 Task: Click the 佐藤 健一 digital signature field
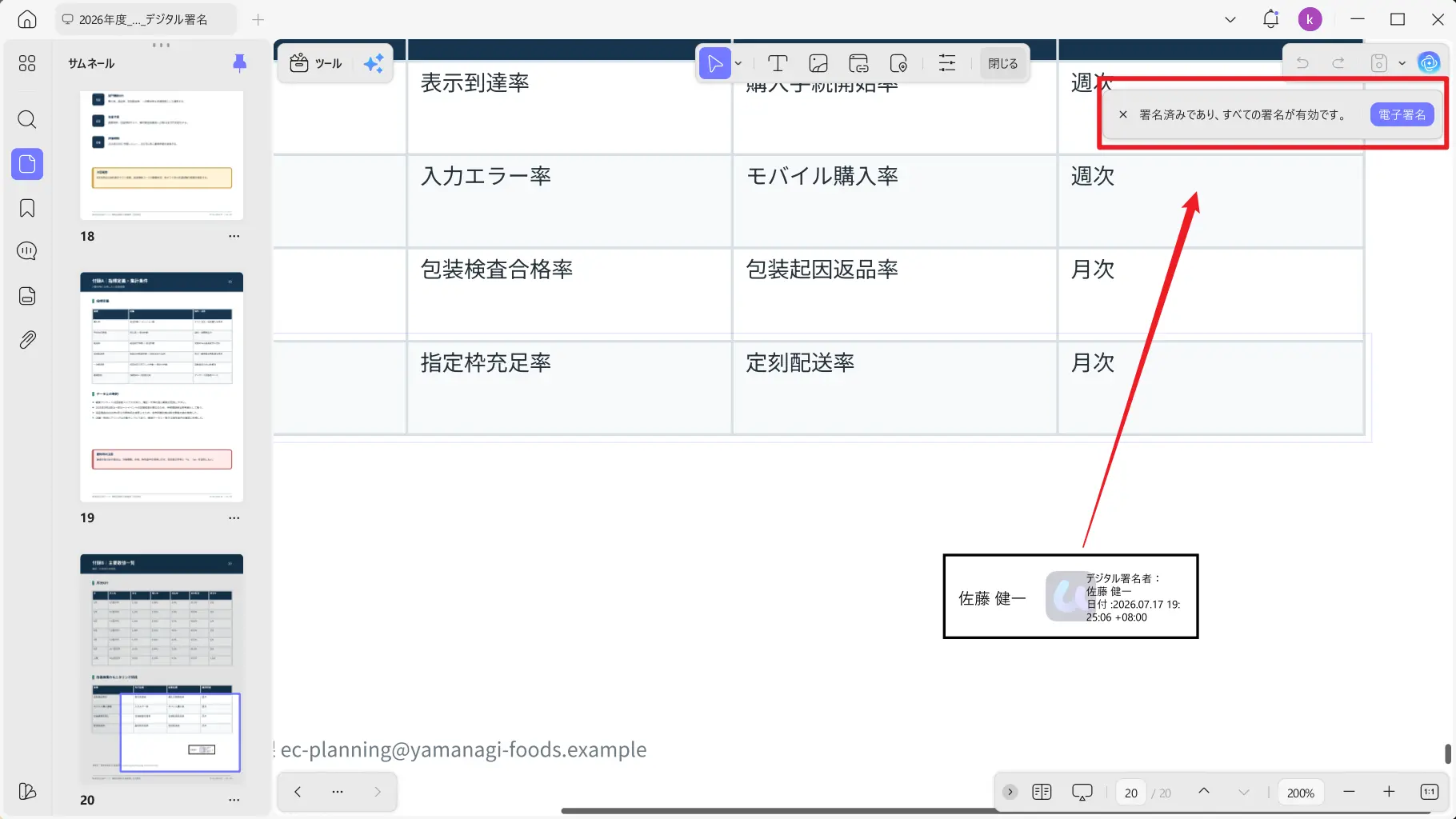point(1070,597)
